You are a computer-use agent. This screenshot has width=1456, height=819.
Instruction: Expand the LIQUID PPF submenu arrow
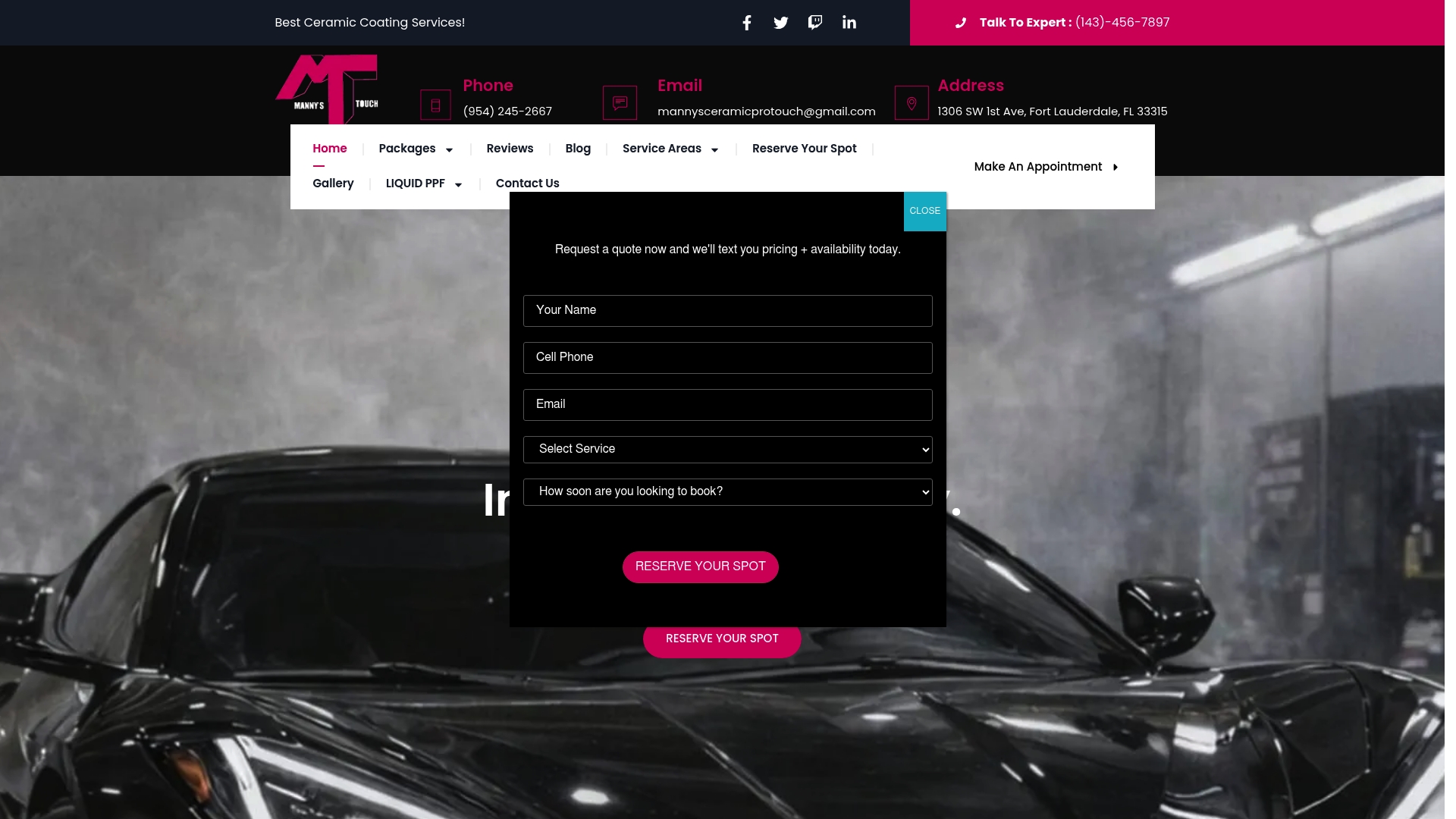(458, 184)
